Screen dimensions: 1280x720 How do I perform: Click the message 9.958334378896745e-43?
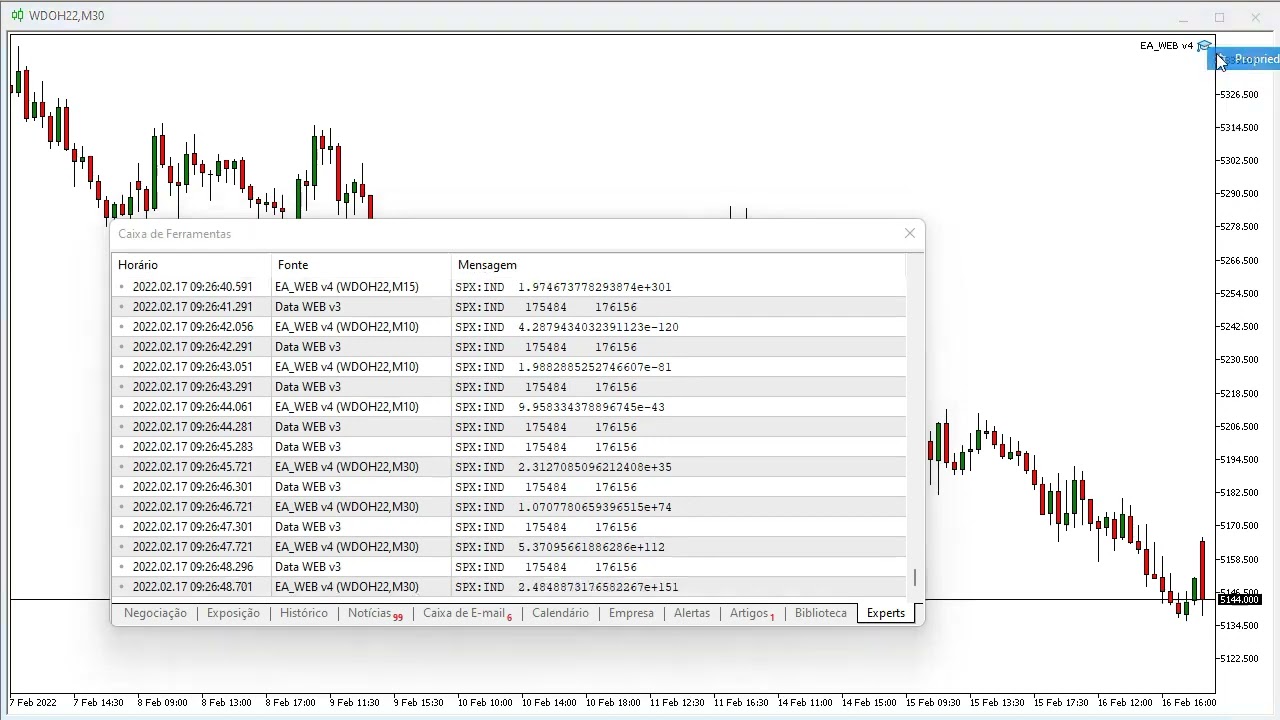[x=591, y=407]
